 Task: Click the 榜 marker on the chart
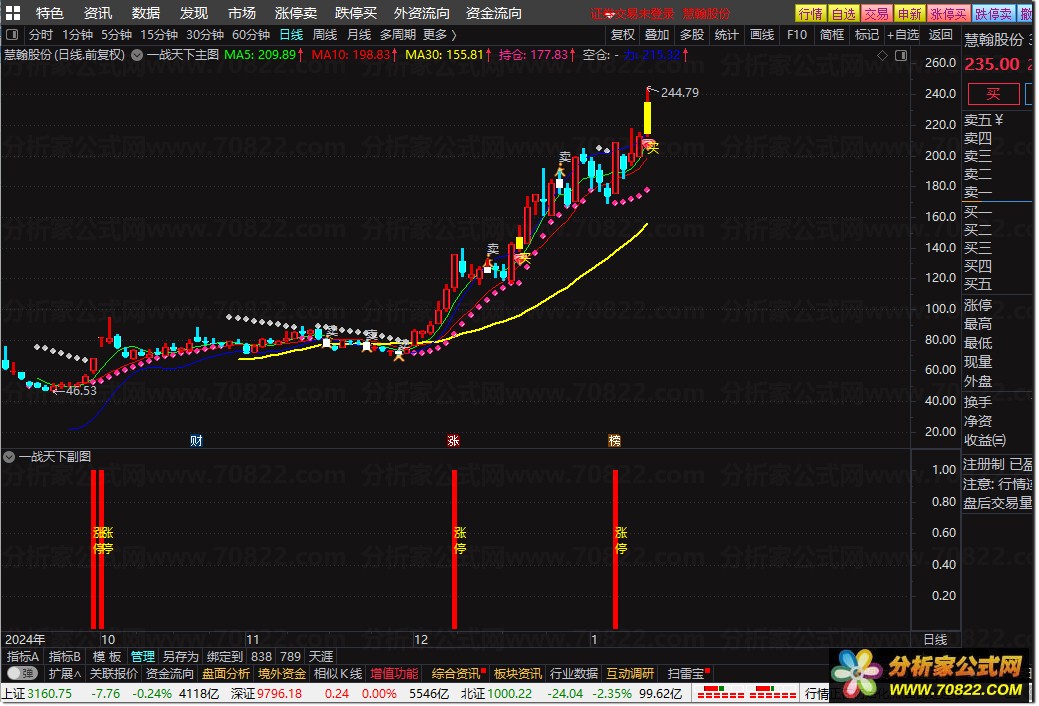click(x=614, y=441)
